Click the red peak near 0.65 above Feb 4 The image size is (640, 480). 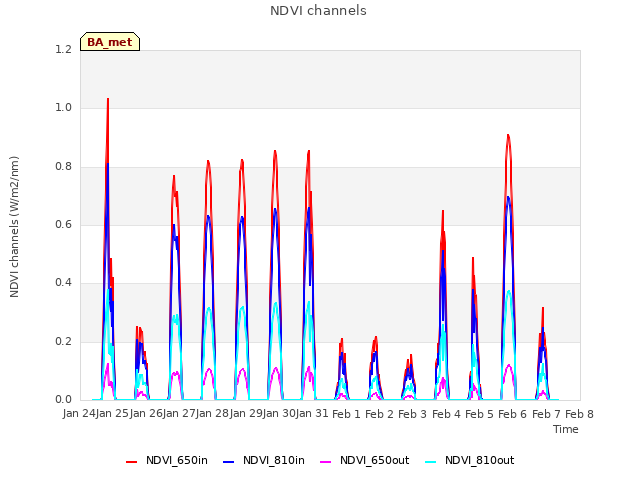click(443, 211)
